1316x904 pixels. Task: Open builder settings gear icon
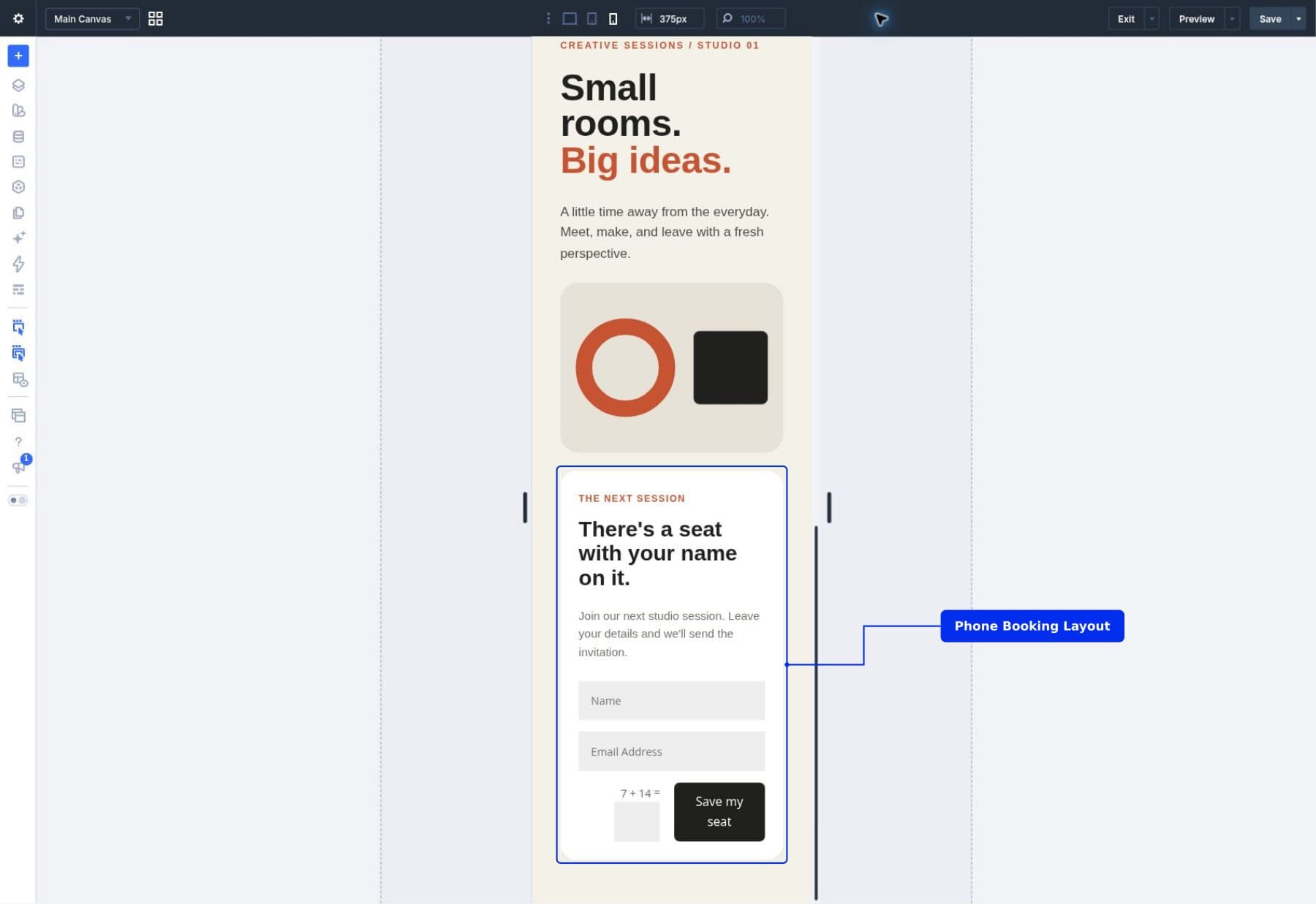tap(18, 18)
